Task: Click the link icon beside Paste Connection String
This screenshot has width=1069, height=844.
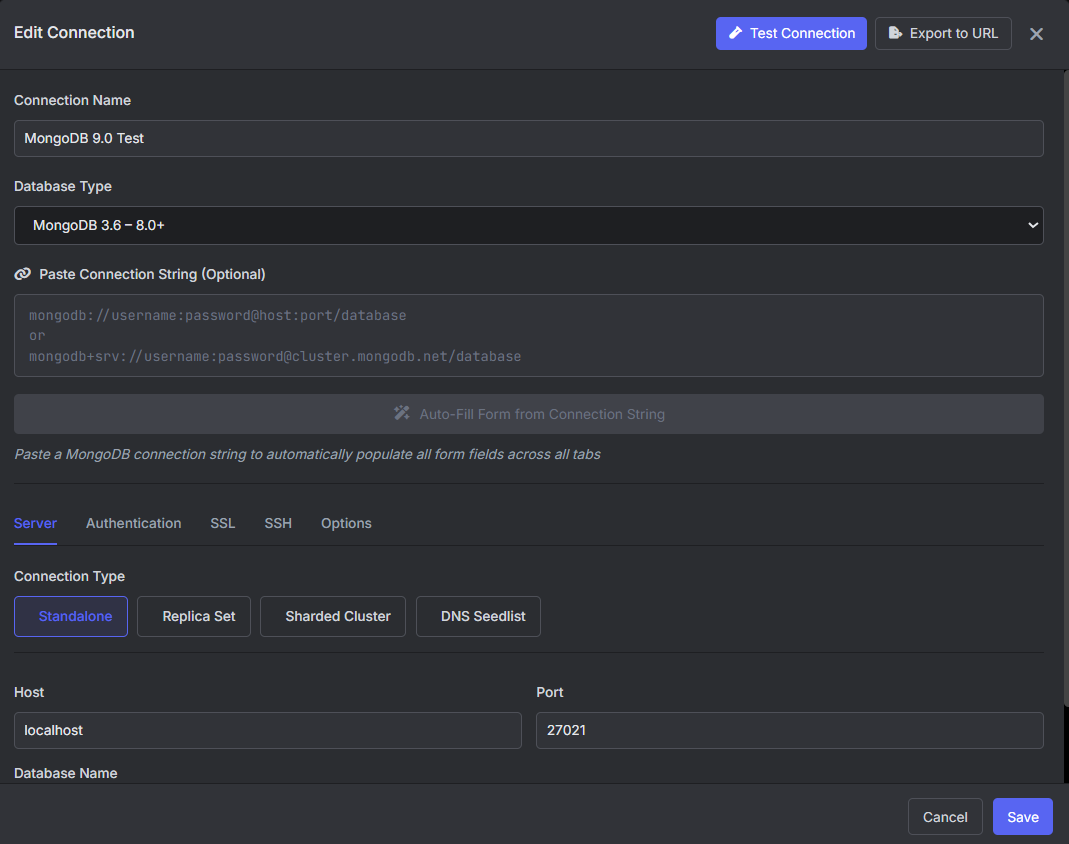Action: [x=22, y=274]
